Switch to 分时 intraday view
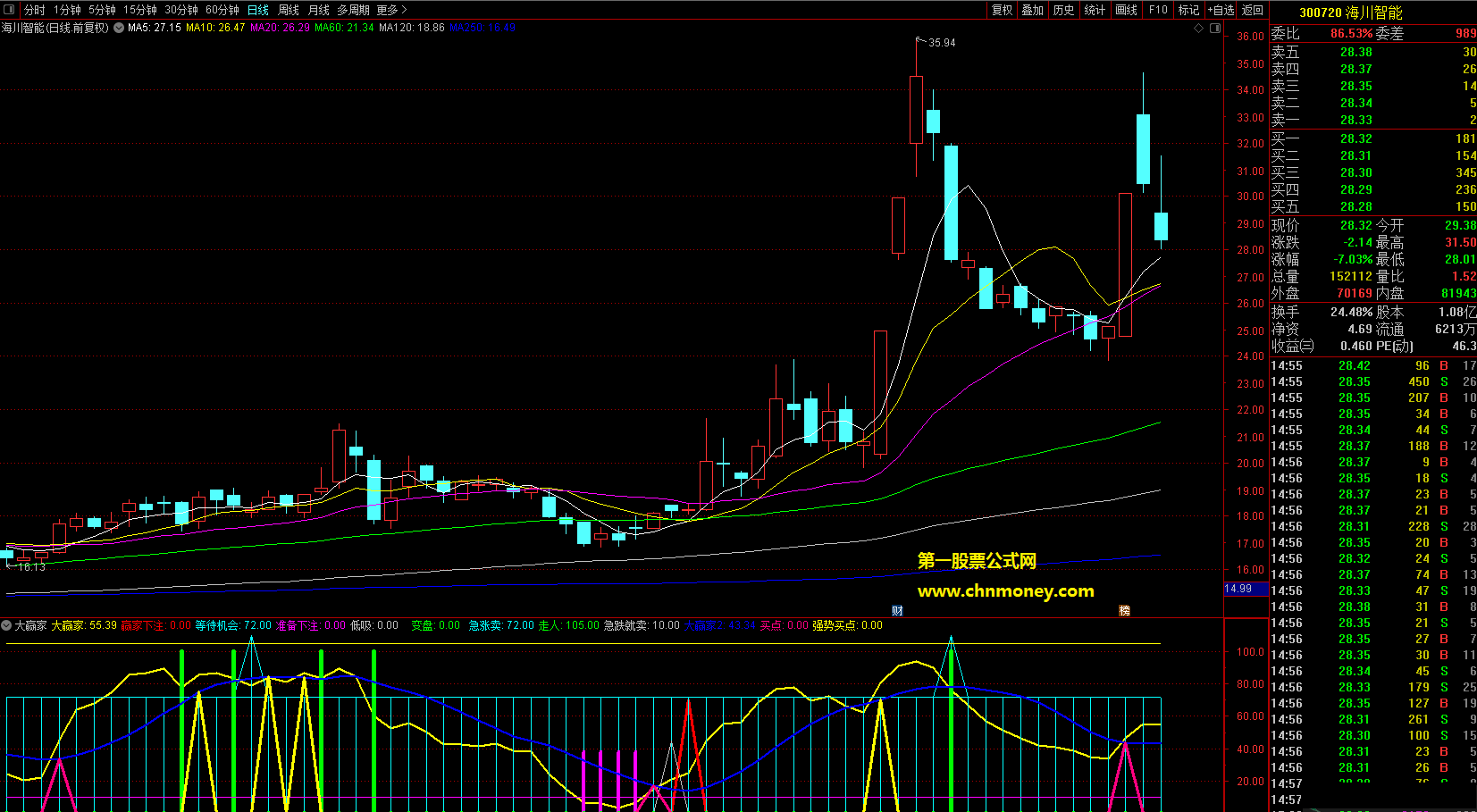Screen dimensions: 1477x812 point(34,10)
